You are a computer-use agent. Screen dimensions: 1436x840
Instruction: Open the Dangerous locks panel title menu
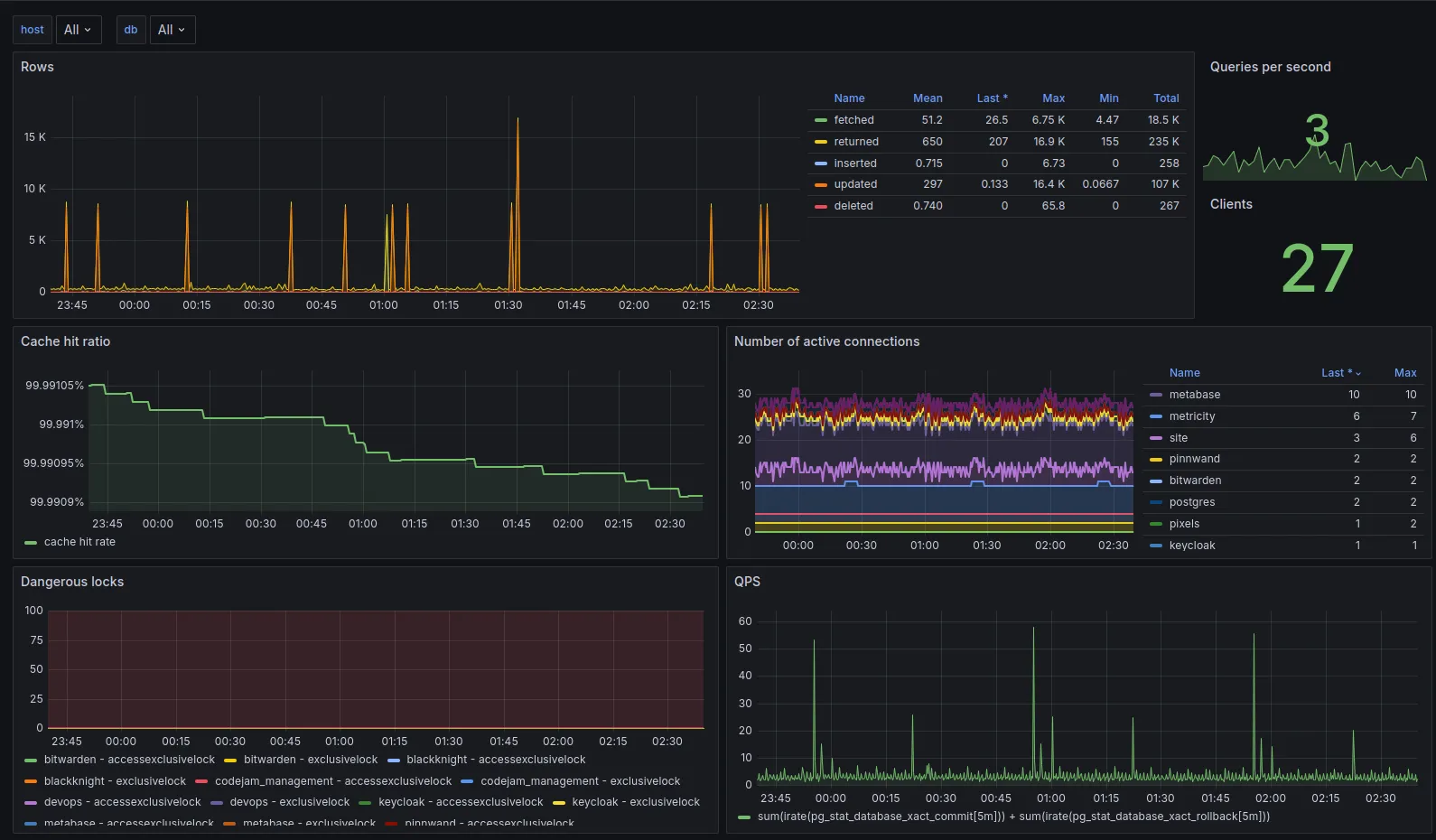pyautogui.click(x=72, y=582)
